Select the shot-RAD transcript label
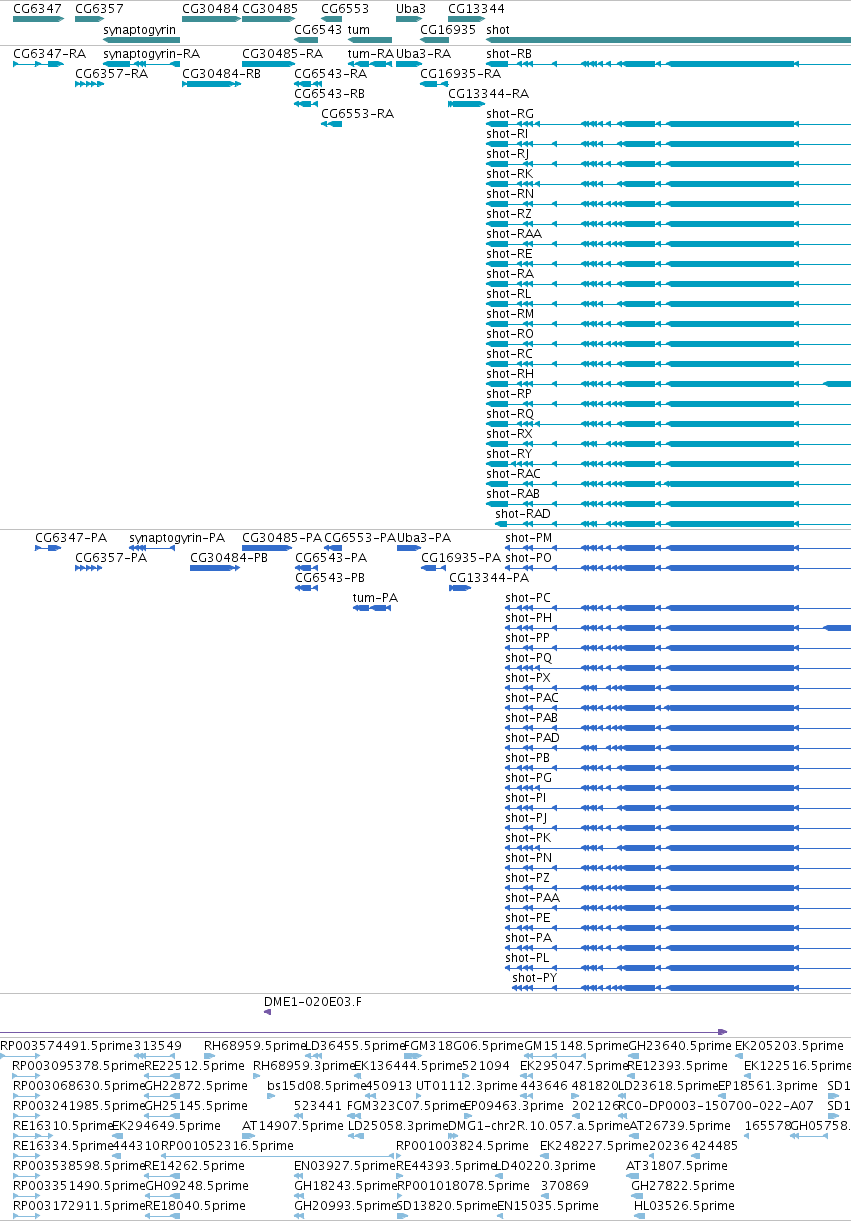The image size is (851, 1221). pyautogui.click(x=523, y=514)
